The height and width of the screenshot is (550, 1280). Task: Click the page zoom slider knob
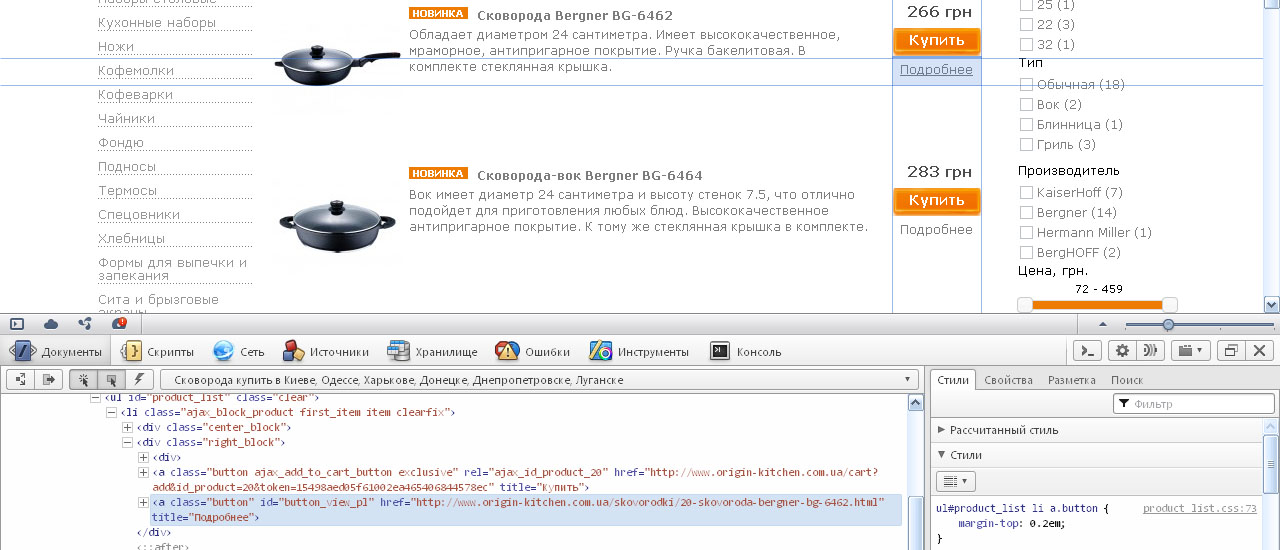[x=1168, y=324]
